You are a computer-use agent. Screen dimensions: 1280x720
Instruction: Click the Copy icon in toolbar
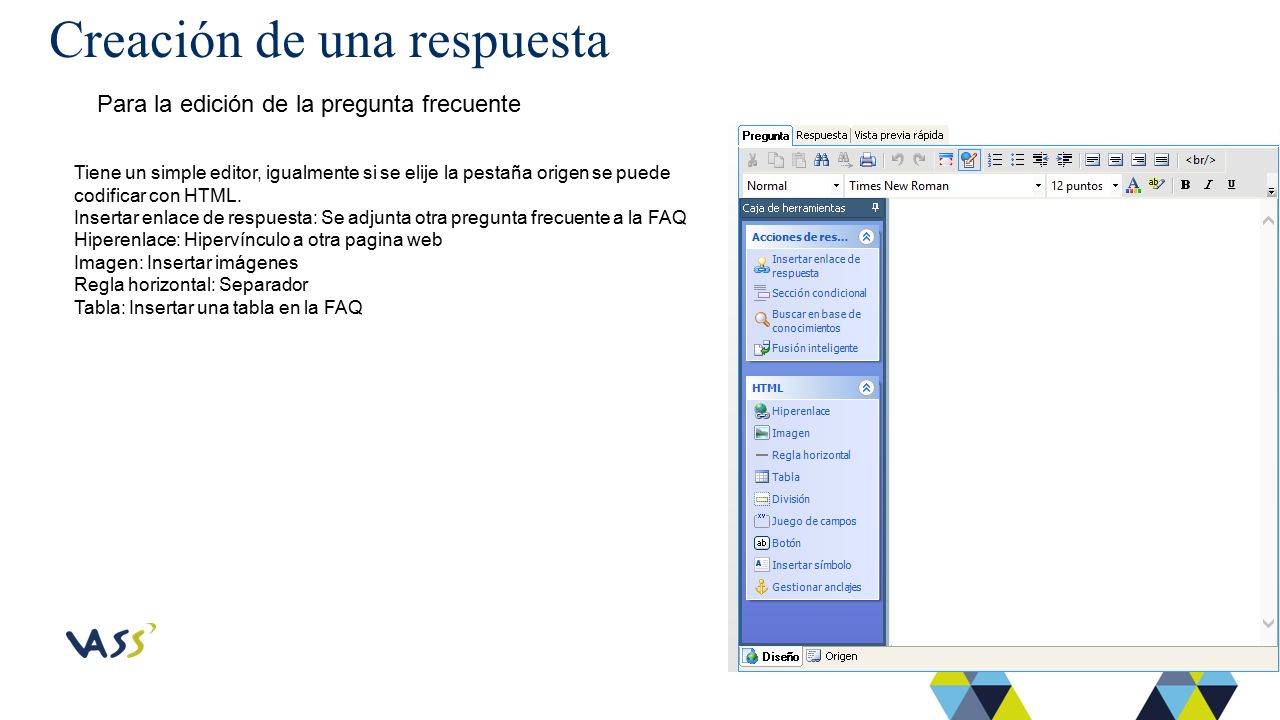point(776,160)
